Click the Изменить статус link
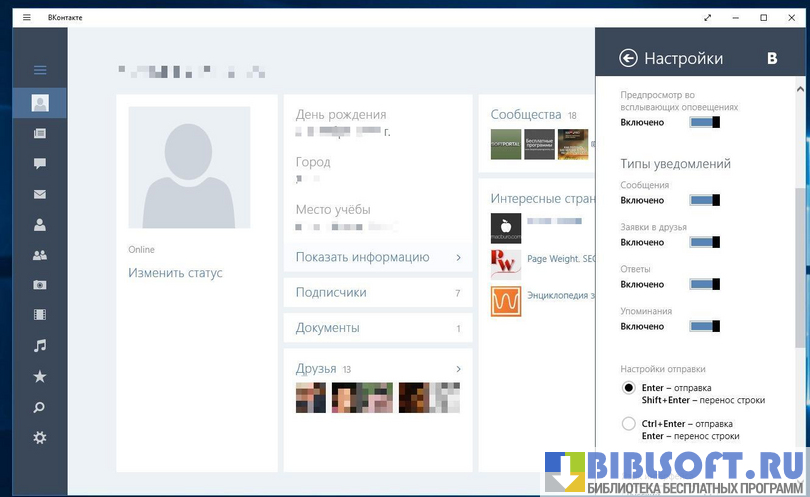The width and height of the screenshot is (810, 497). point(175,273)
